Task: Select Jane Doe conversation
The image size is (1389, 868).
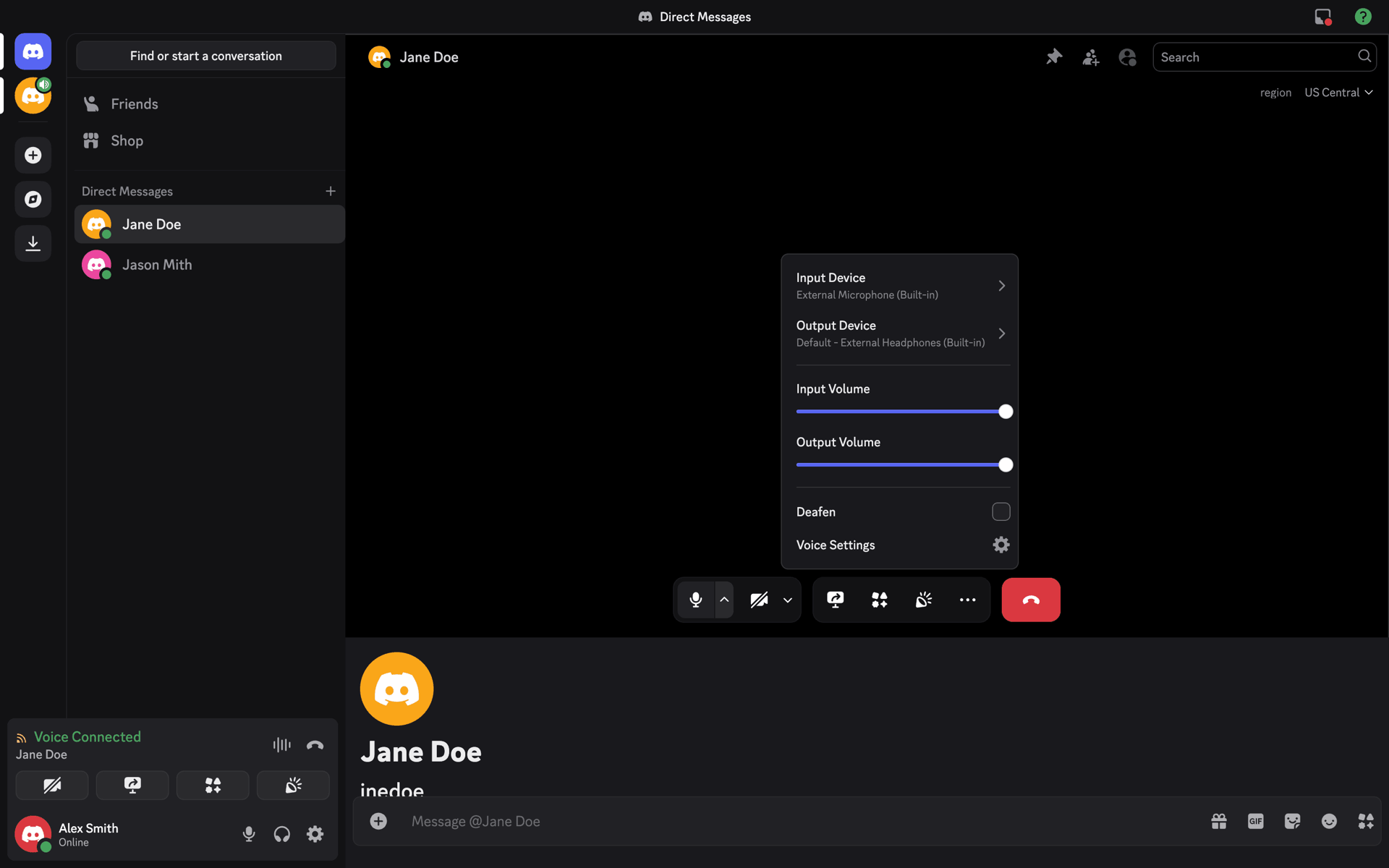Action: click(x=210, y=224)
